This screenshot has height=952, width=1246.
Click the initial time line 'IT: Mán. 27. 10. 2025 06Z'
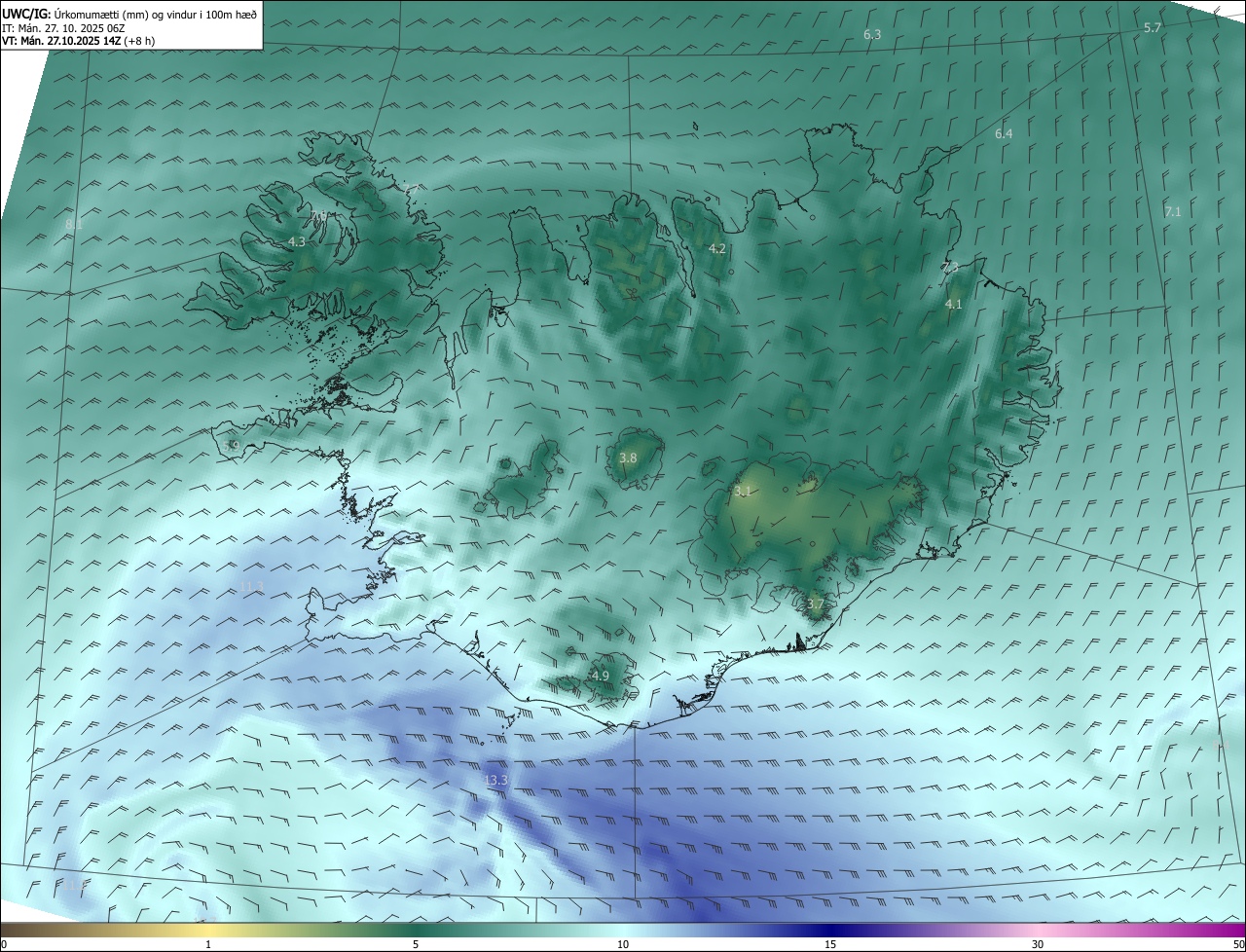point(64,27)
